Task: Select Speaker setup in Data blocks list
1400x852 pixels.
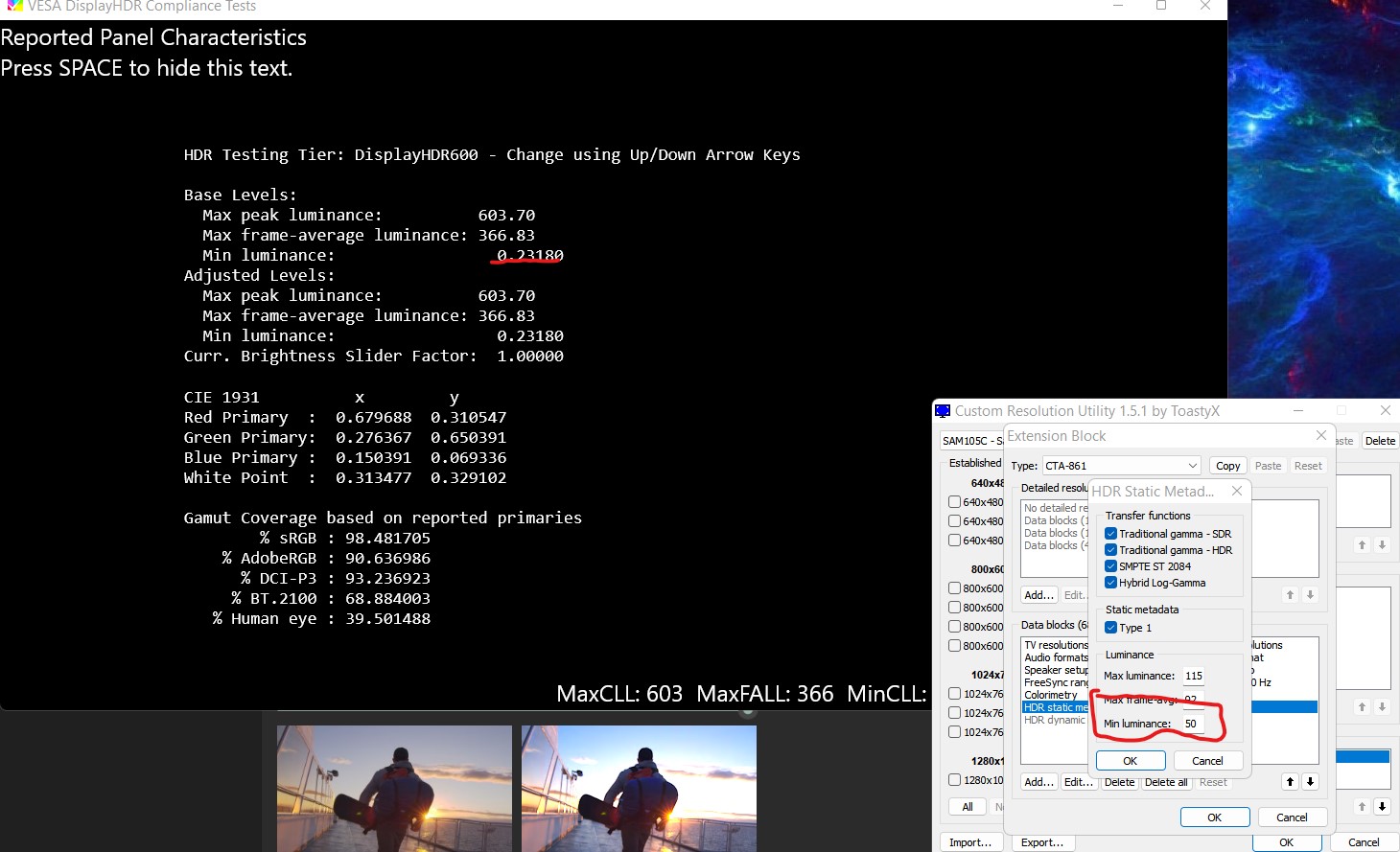Action: (1056, 670)
